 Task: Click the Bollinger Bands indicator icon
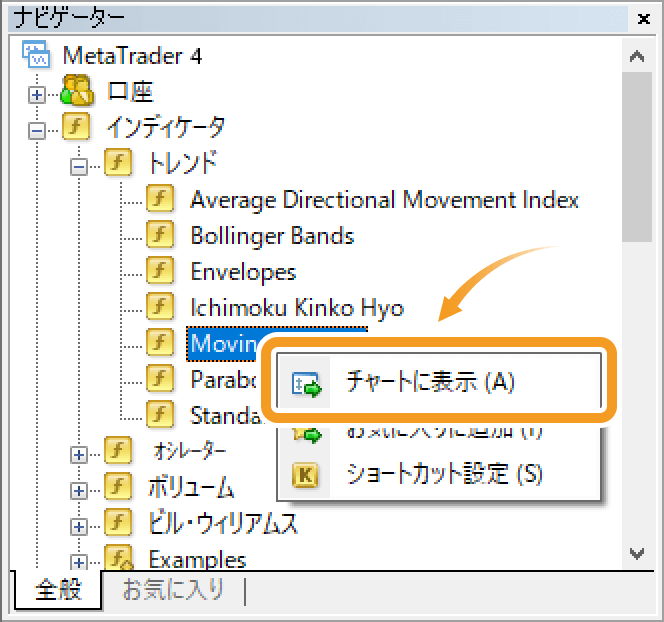point(160,234)
